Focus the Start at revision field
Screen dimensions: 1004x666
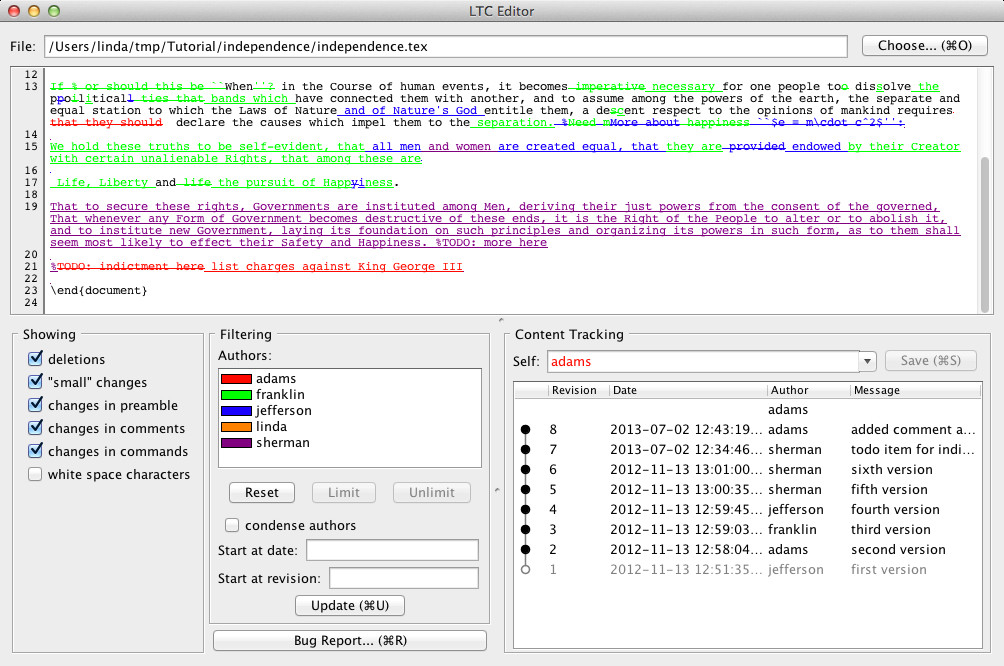click(403, 578)
